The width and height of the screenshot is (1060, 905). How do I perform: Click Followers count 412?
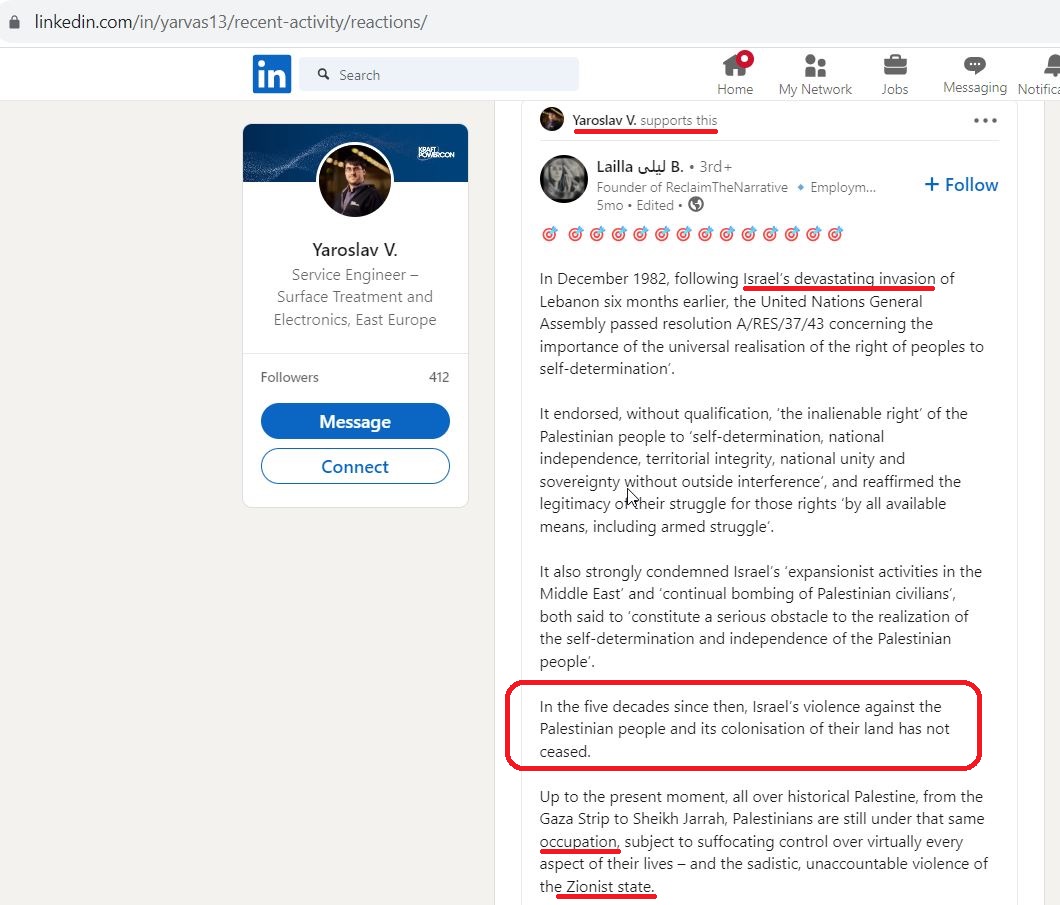pyautogui.click(x=439, y=377)
